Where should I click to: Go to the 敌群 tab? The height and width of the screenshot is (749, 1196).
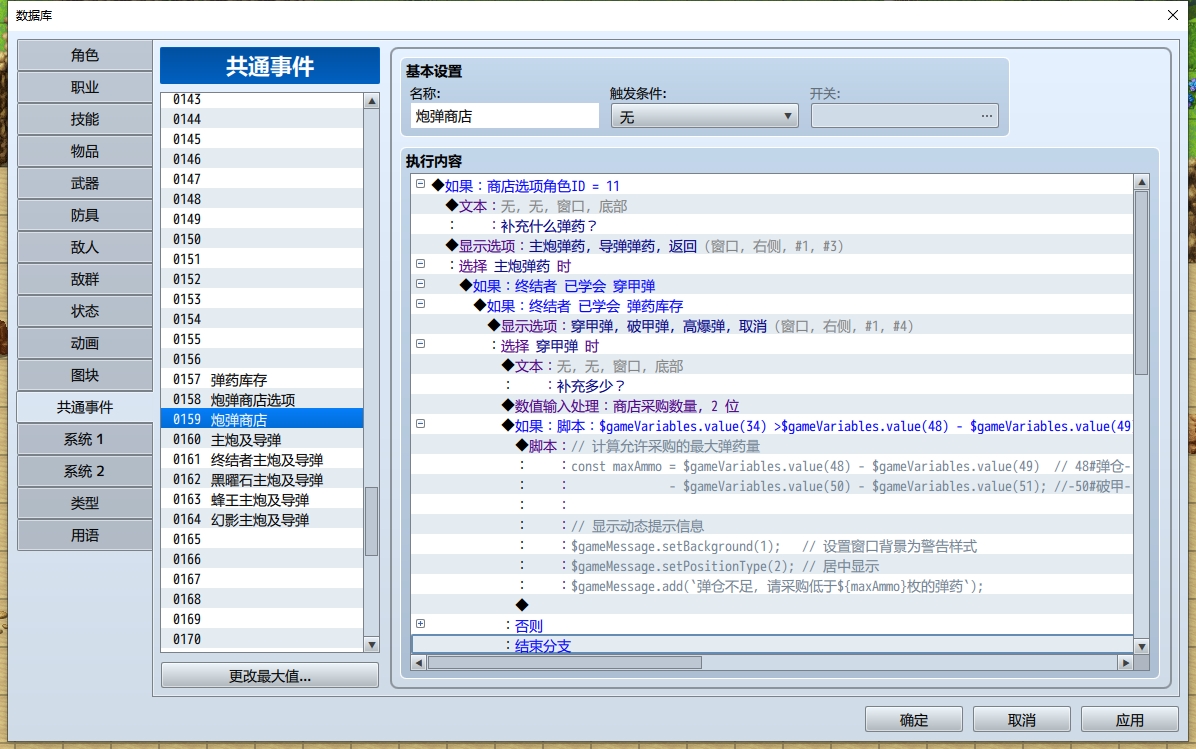click(85, 280)
